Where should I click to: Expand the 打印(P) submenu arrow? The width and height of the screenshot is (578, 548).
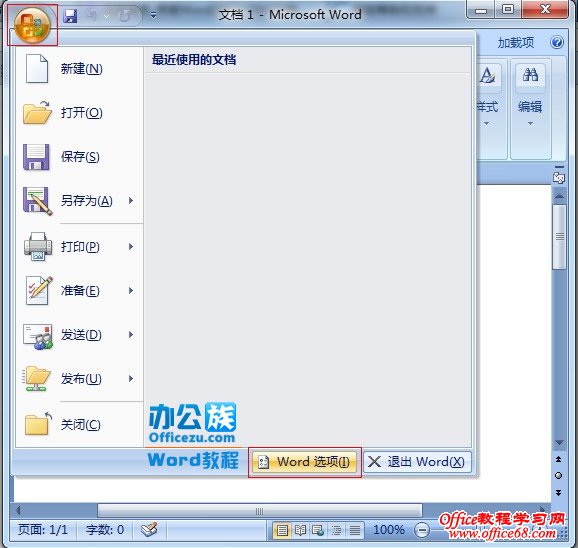pos(131,247)
